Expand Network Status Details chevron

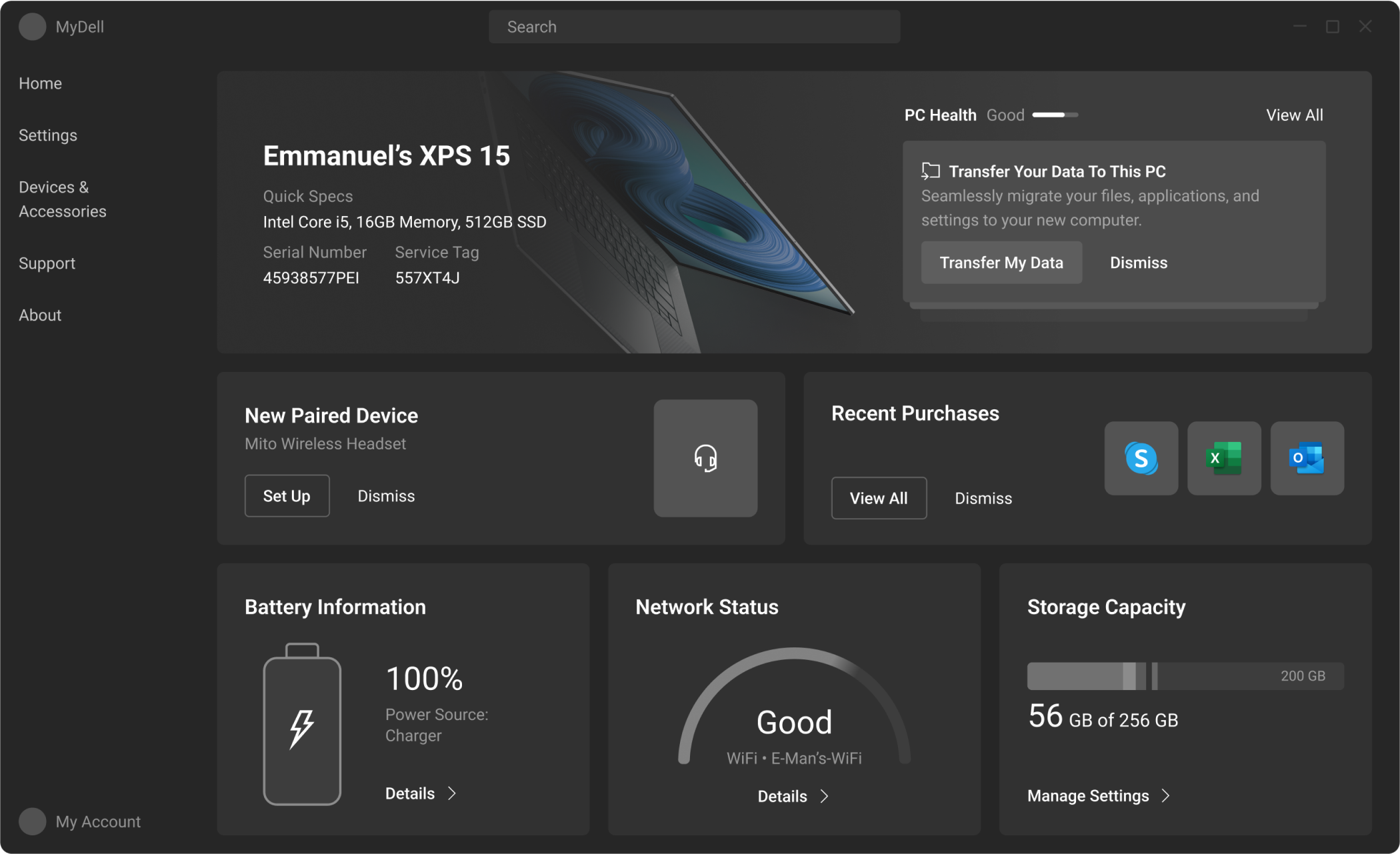(827, 795)
